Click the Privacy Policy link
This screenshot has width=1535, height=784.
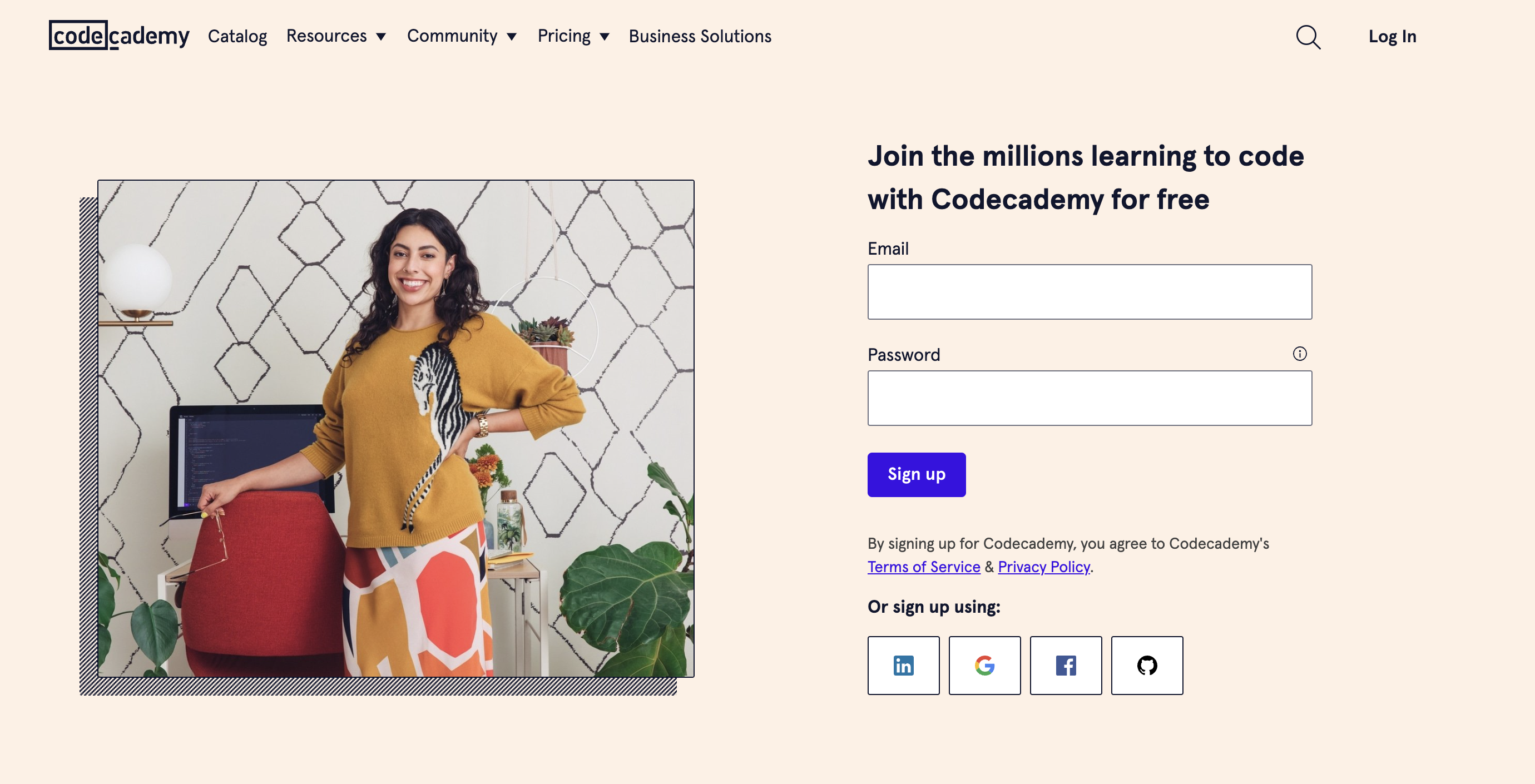tap(1043, 566)
